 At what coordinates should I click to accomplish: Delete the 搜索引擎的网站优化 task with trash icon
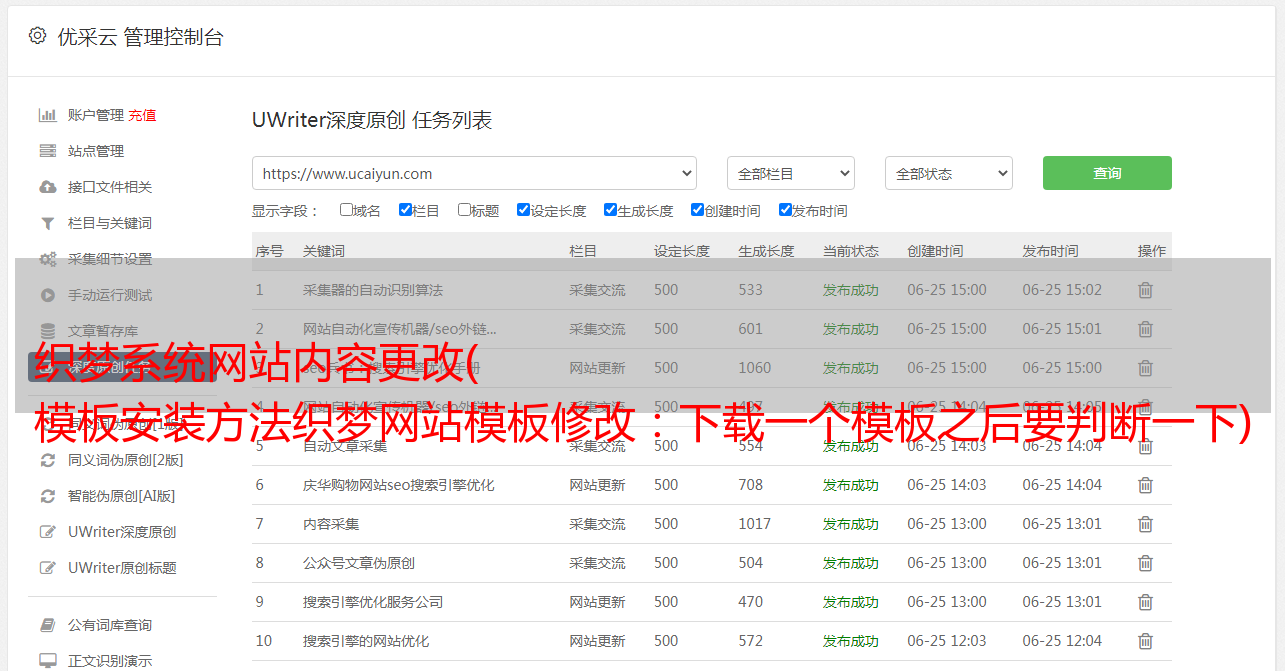[1146, 641]
